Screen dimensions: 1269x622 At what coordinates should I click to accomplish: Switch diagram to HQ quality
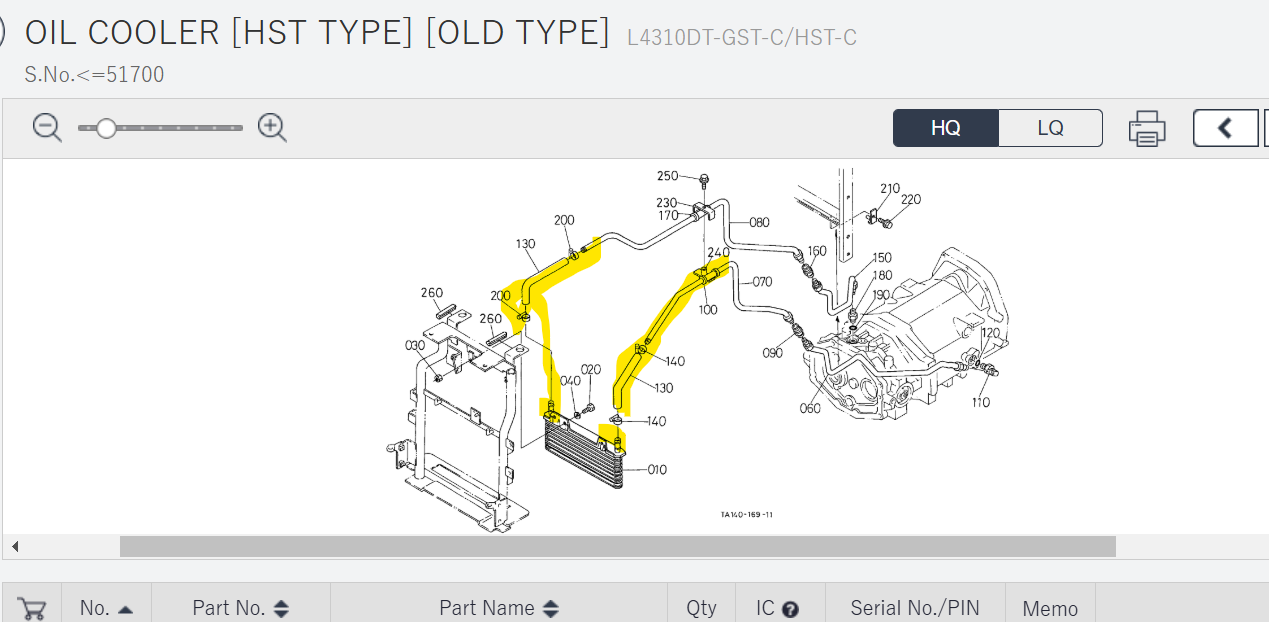click(x=945, y=128)
